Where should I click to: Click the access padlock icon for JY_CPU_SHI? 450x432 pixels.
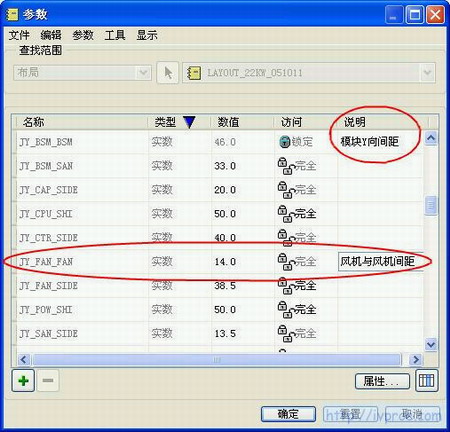click(x=285, y=214)
